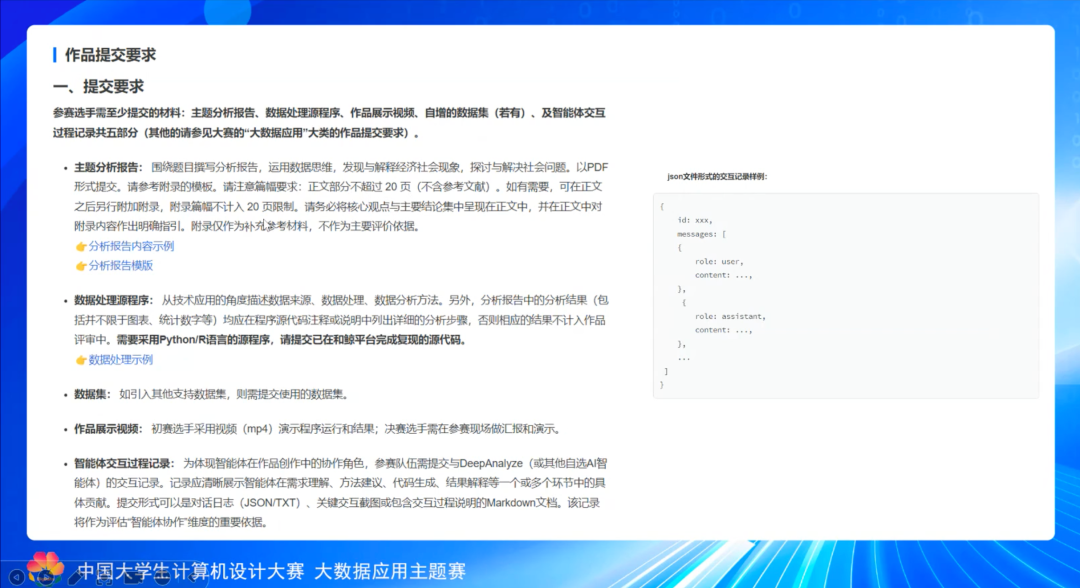Image resolution: width=1080 pixels, height=588 pixels.
Task: Select the 作品展示视频 bullet label
Action: [x=108, y=429]
